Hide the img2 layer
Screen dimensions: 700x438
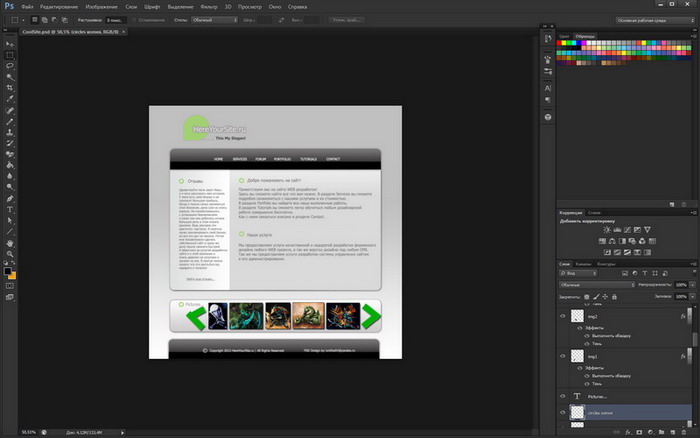pos(561,316)
